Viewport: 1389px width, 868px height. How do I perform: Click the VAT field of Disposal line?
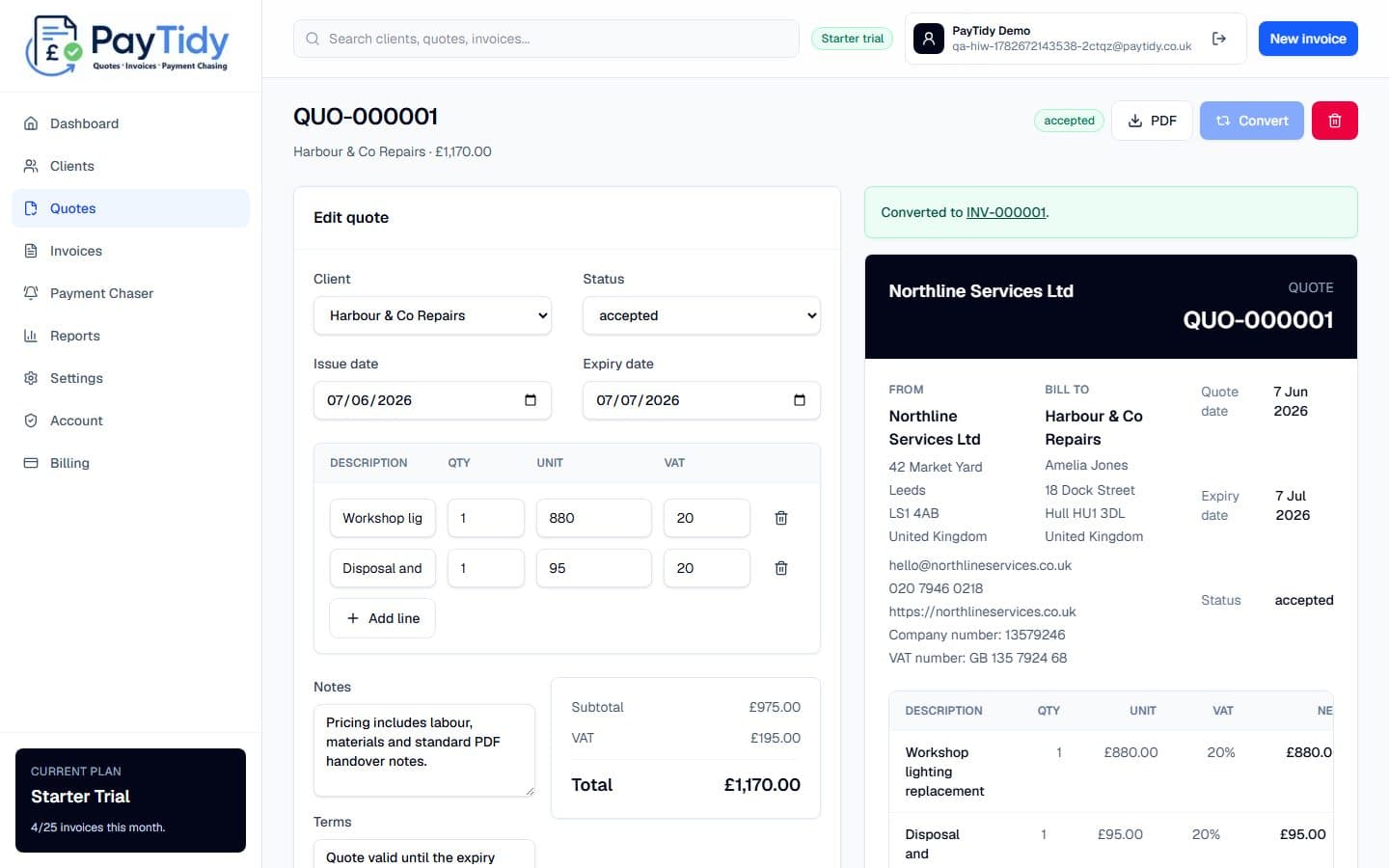707,568
